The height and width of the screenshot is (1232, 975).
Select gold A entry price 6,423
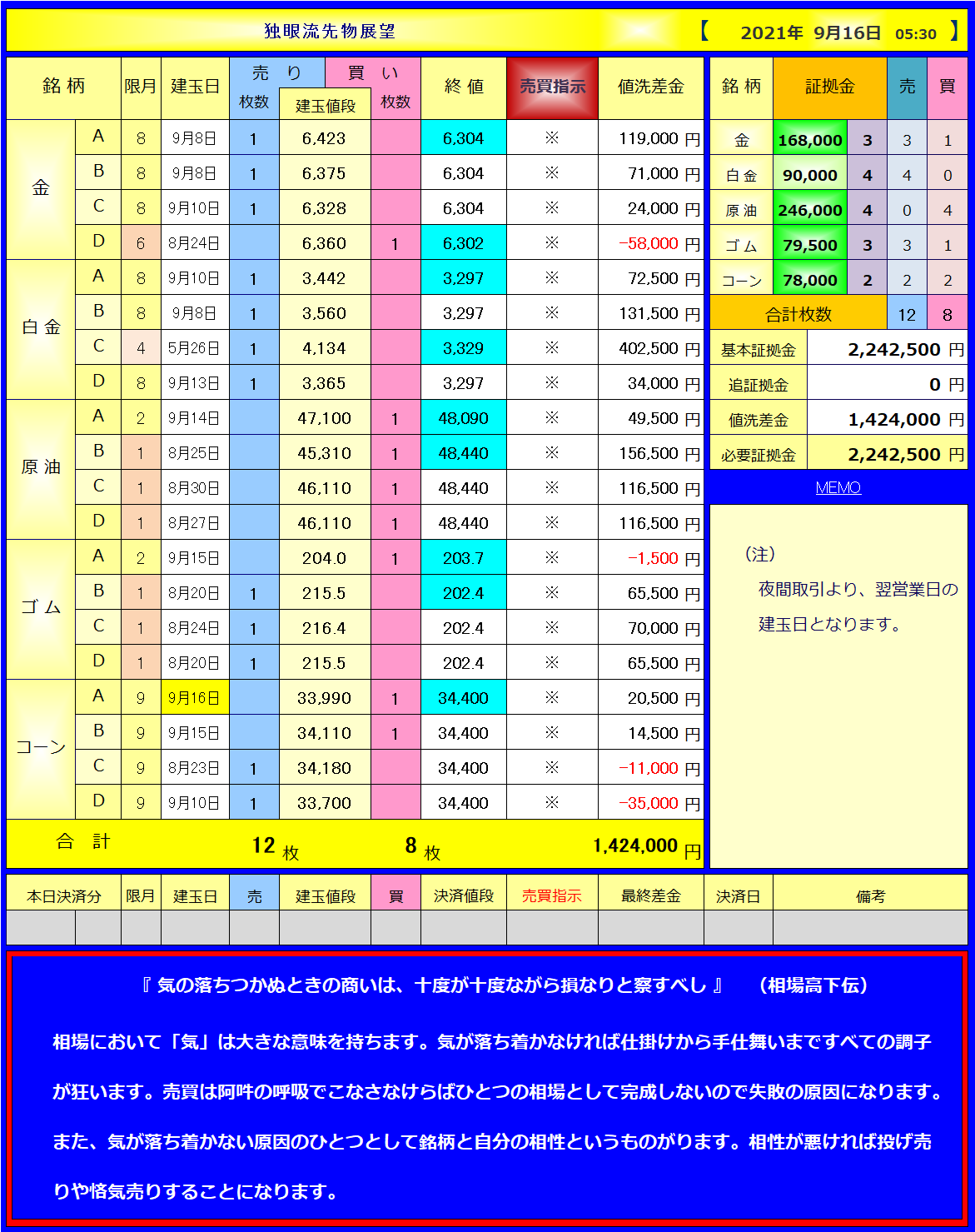tap(325, 138)
